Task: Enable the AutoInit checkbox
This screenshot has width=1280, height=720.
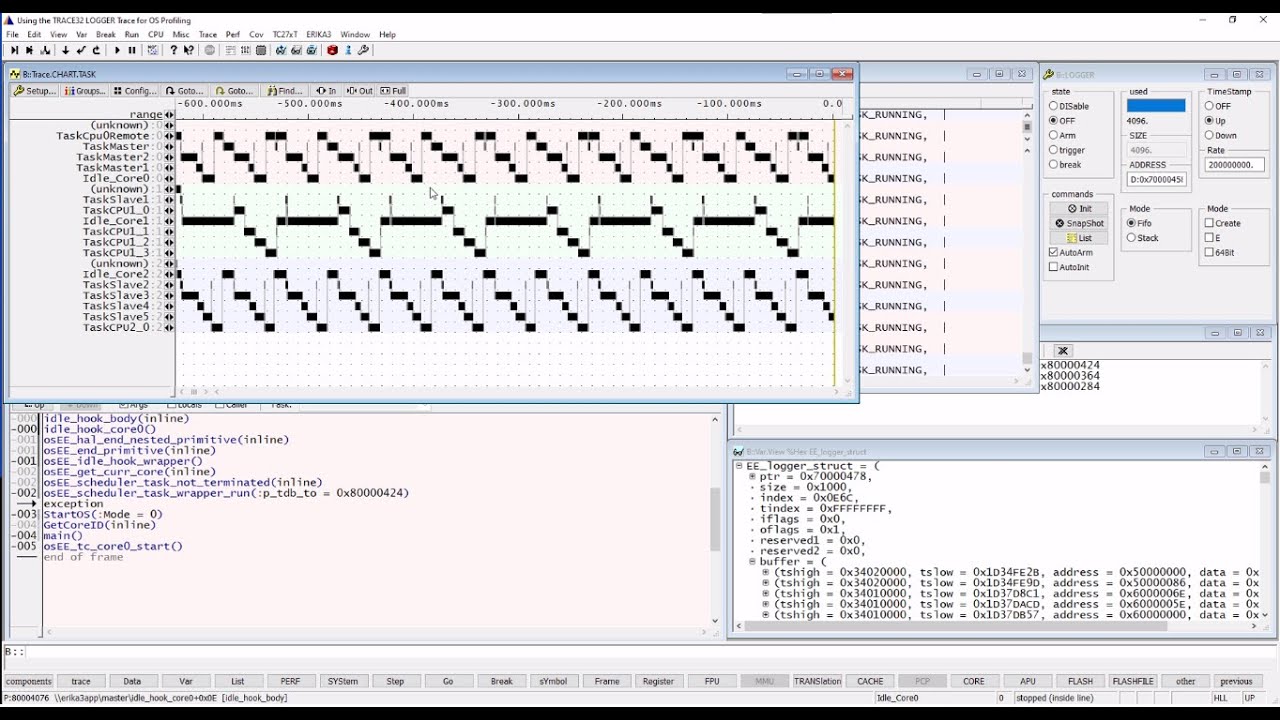Action: point(1069,267)
